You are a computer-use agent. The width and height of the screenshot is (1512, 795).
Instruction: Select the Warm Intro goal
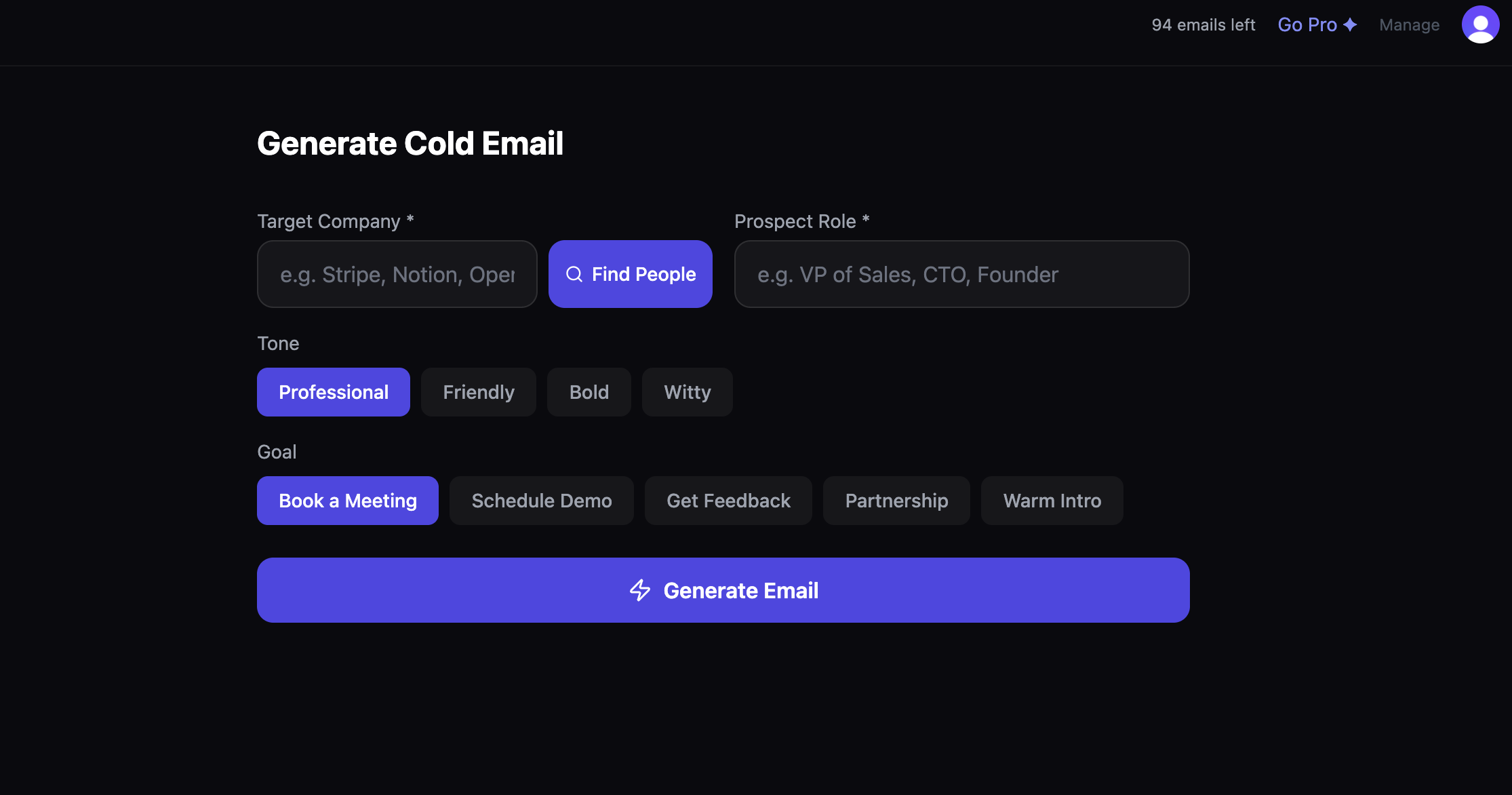tap(1052, 501)
